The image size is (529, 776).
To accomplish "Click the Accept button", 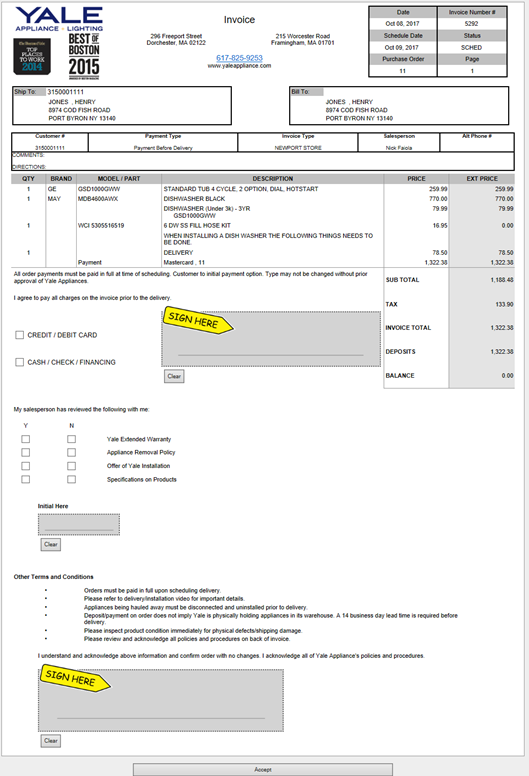I will pyautogui.click(x=263, y=770).
